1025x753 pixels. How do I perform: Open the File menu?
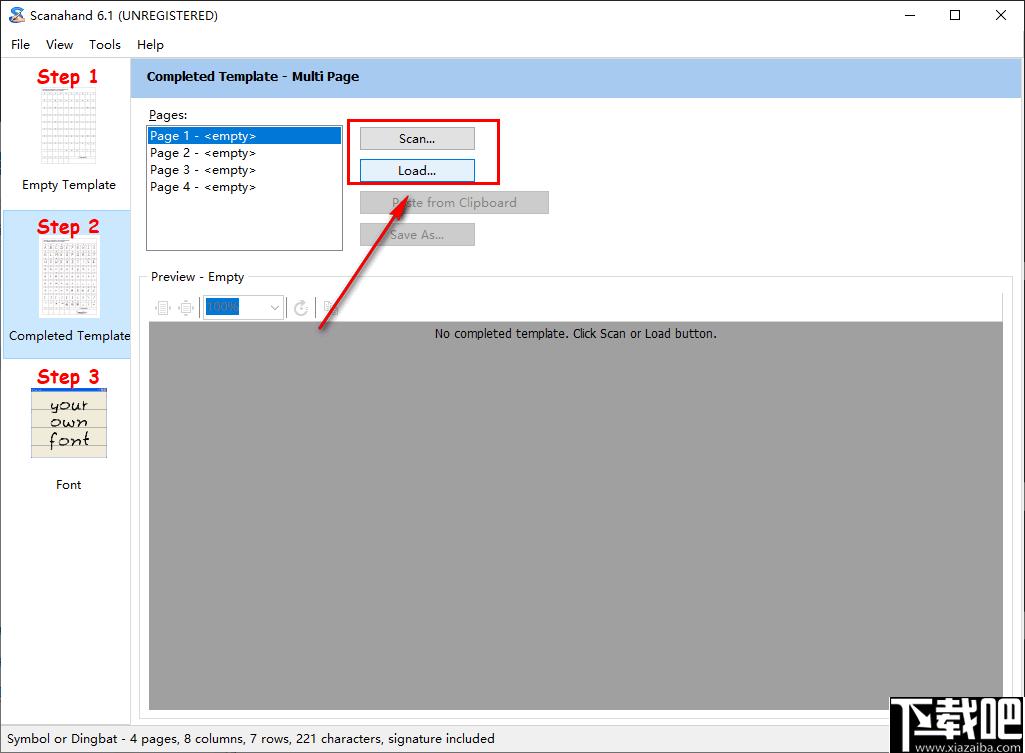(x=20, y=44)
